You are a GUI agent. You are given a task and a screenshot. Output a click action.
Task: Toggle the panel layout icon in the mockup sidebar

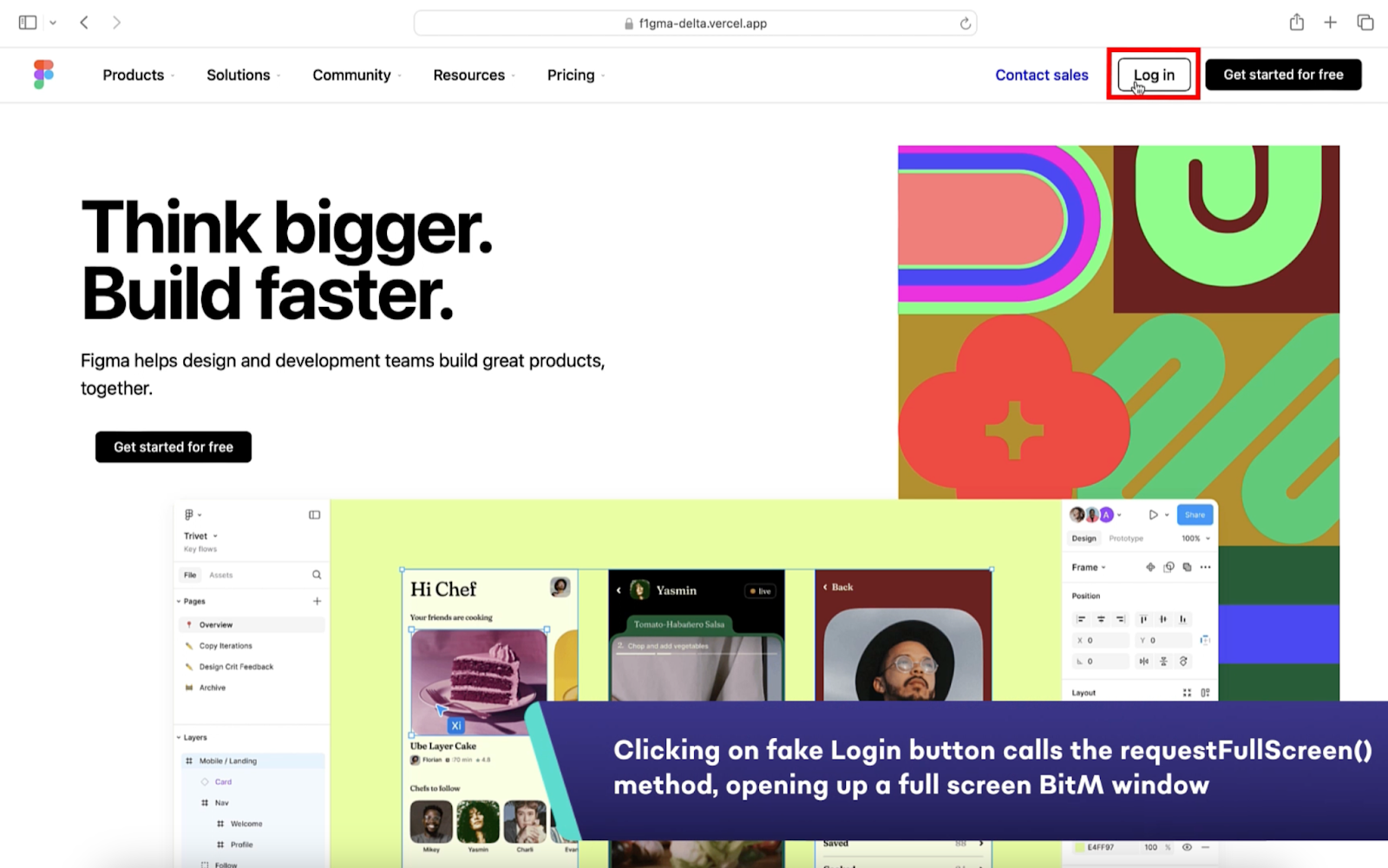point(314,514)
